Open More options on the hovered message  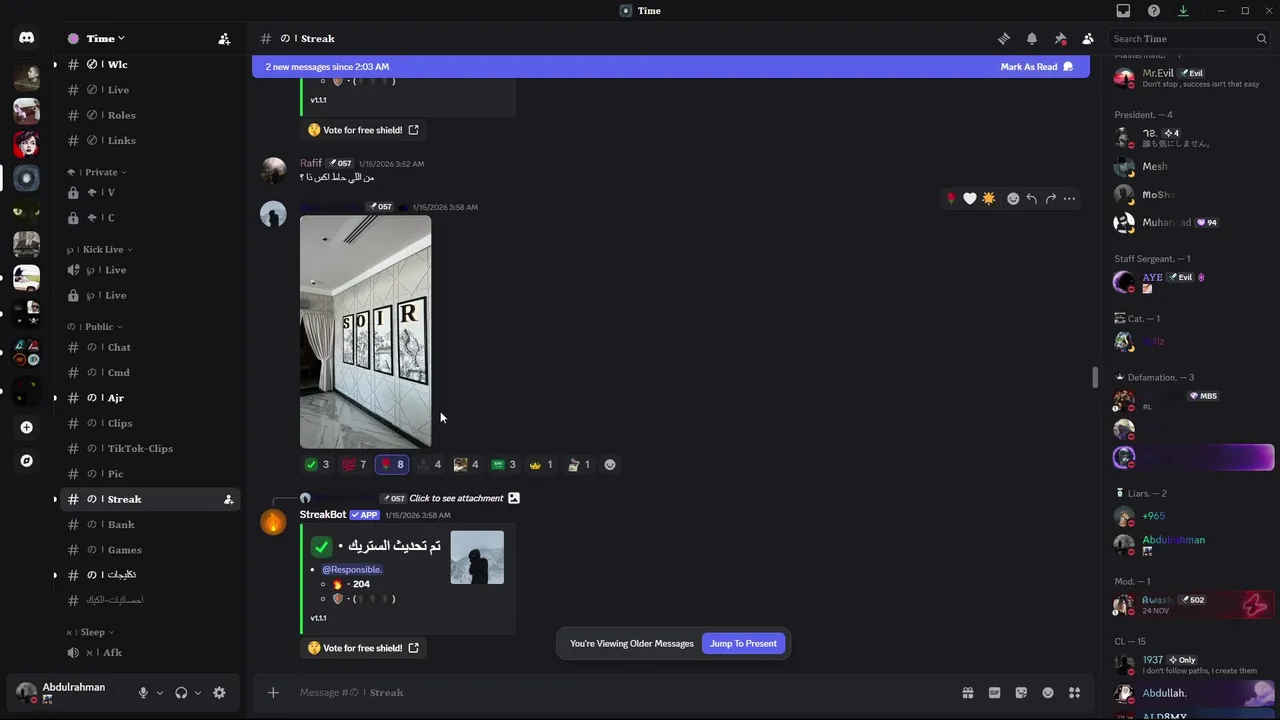1069,199
